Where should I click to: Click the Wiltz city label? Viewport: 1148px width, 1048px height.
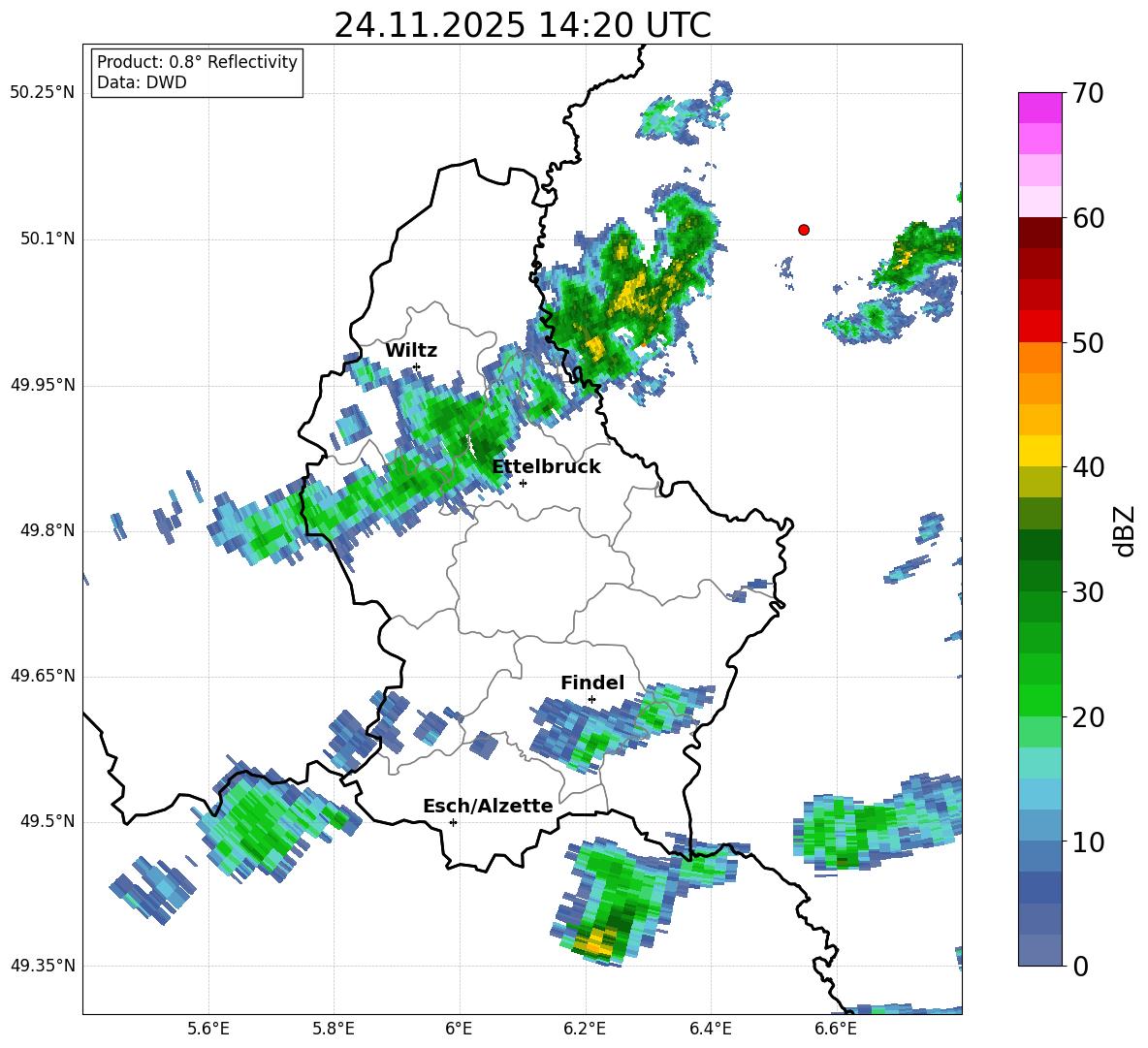point(411,351)
